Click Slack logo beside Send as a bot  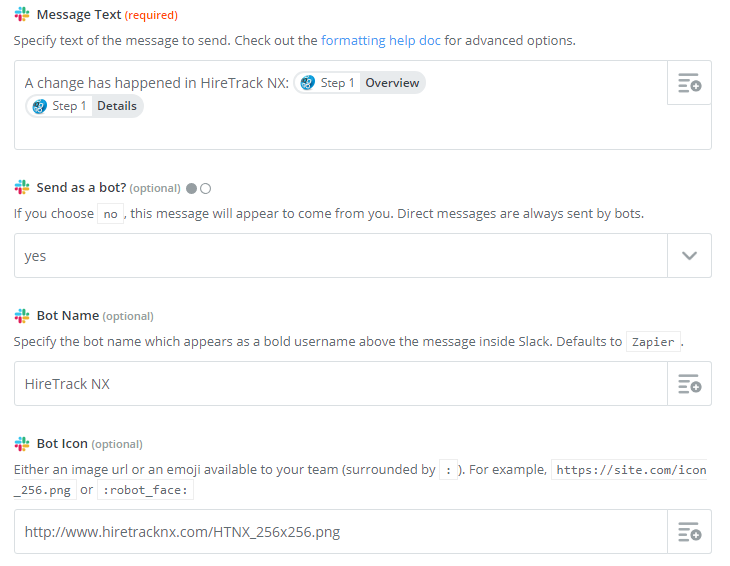22,188
